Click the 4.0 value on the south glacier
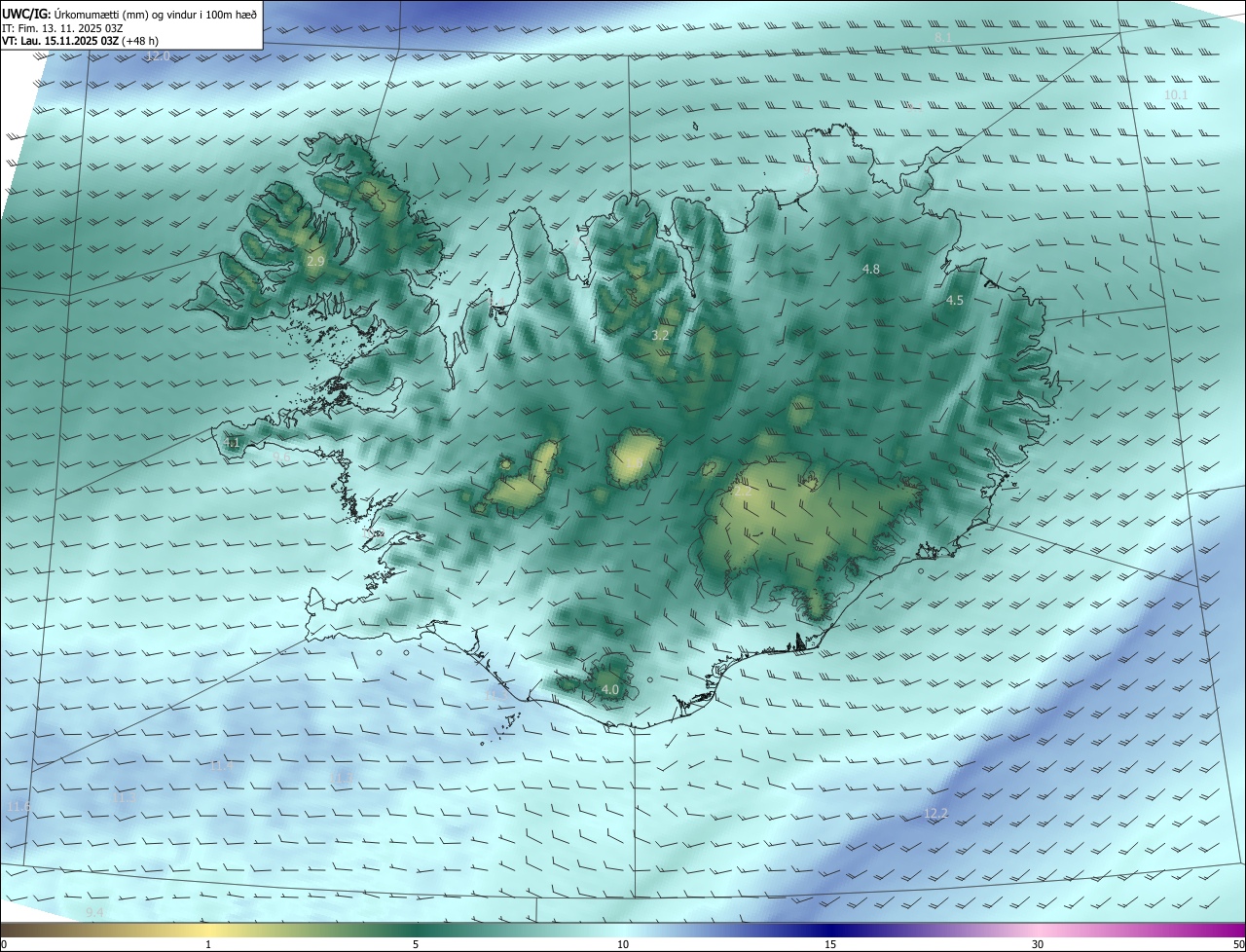The height and width of the screenshot is (952, 1246). 610,690
